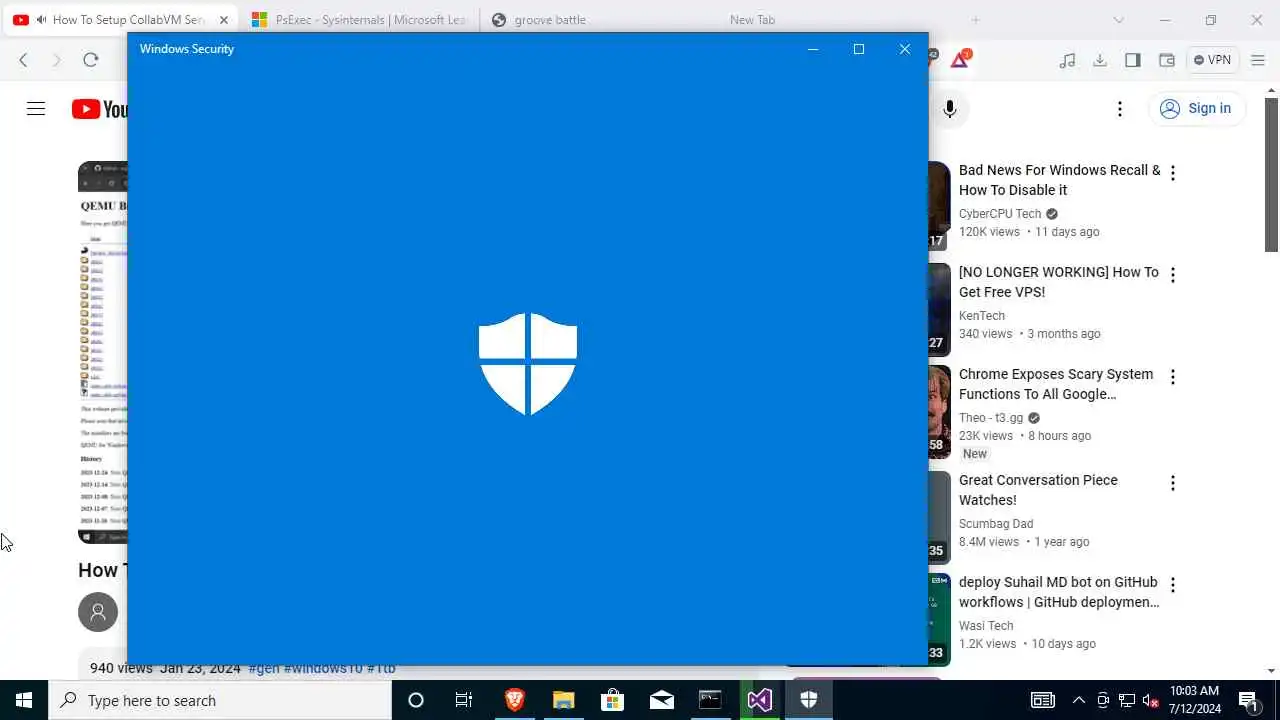Open the Brave Wallet icon

tap(1166, 60)
